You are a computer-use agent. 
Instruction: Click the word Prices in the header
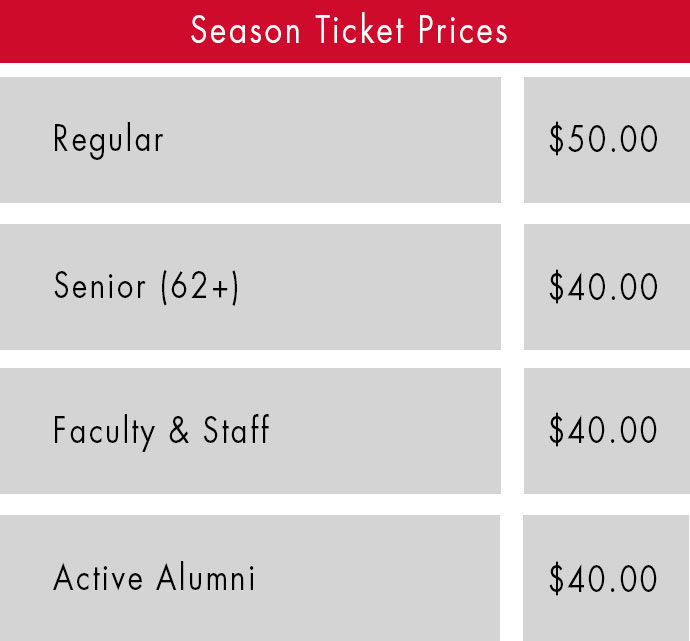(x=463, y=30)
